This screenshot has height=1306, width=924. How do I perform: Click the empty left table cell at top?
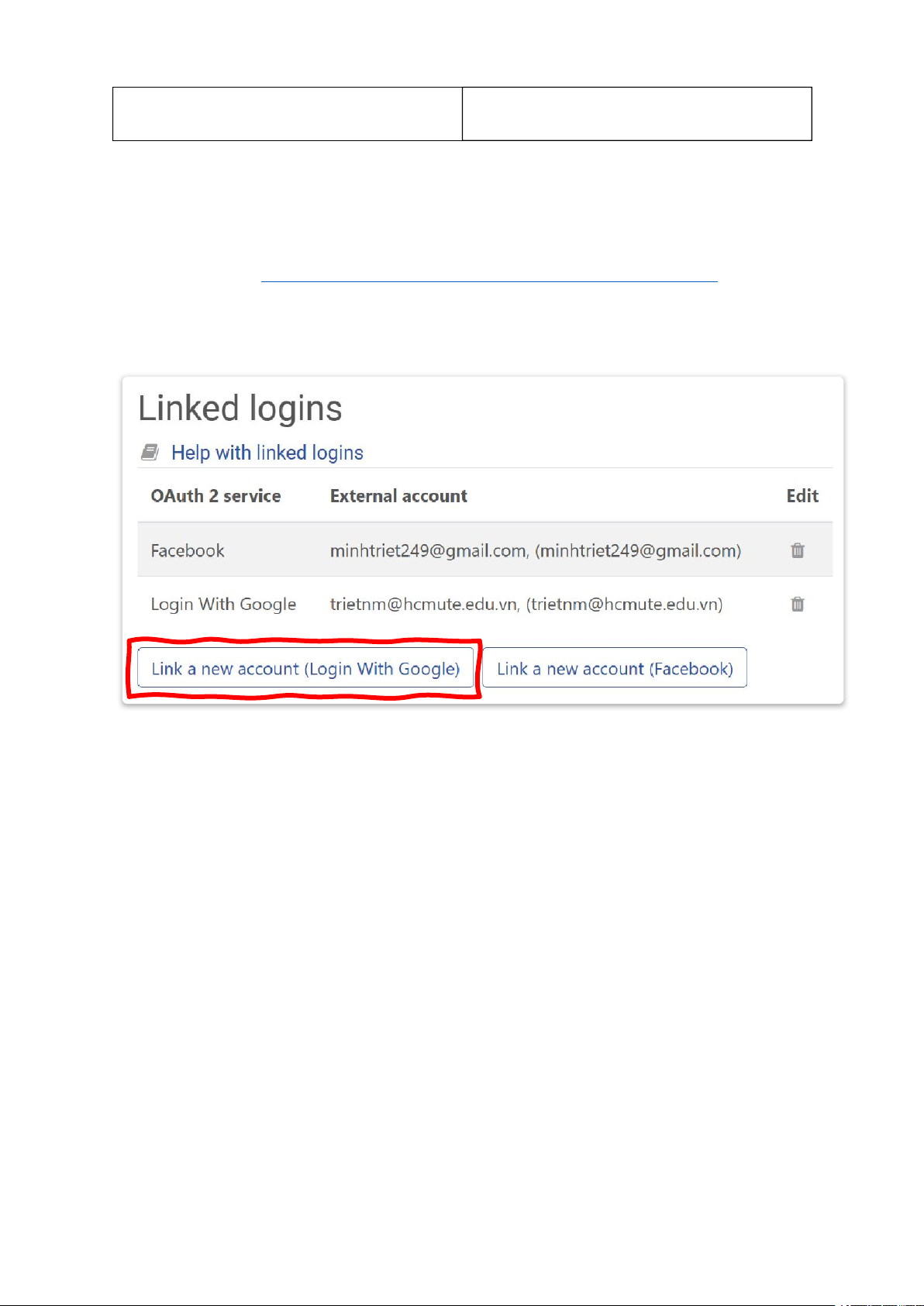pyautogui.click(x=287, y=114)
